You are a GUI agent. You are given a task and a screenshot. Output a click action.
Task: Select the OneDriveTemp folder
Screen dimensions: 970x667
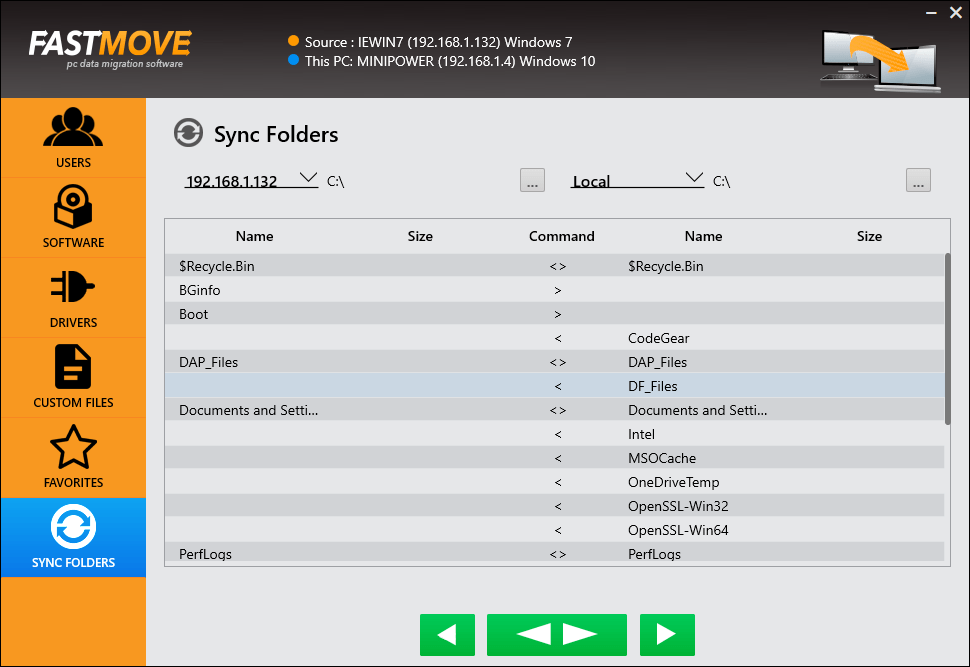[674, 483]
